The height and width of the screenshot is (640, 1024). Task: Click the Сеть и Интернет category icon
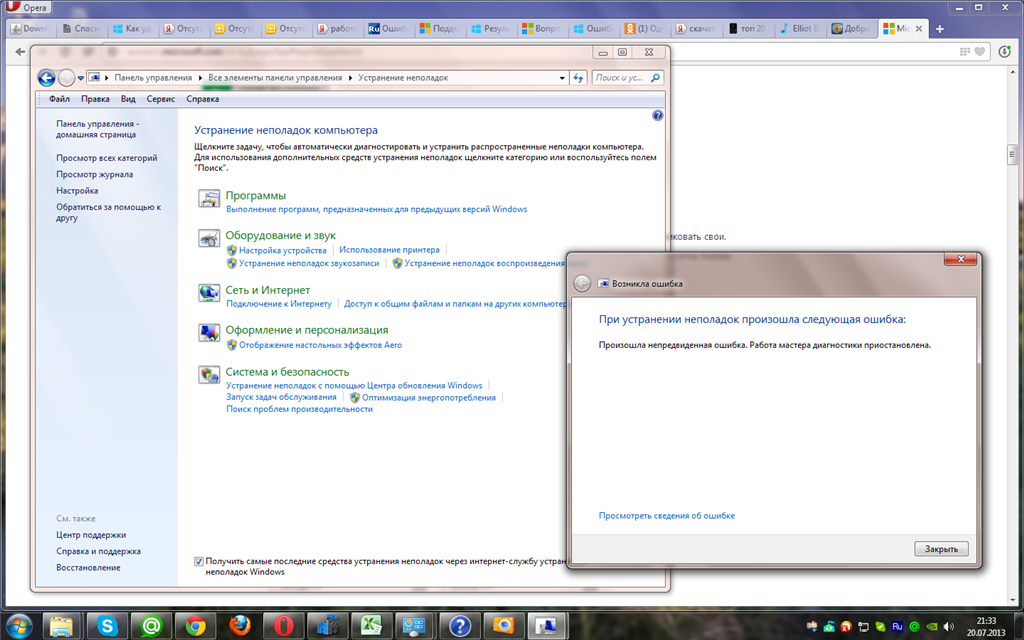coord(209,293)
